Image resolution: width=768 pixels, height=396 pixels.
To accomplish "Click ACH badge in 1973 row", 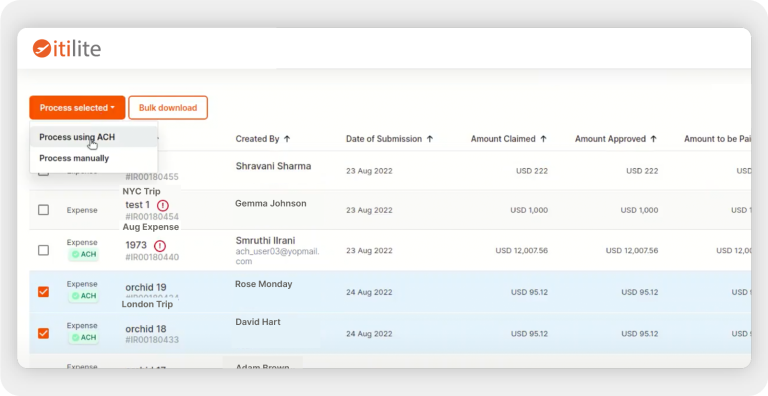I will (x=83, y=254).
